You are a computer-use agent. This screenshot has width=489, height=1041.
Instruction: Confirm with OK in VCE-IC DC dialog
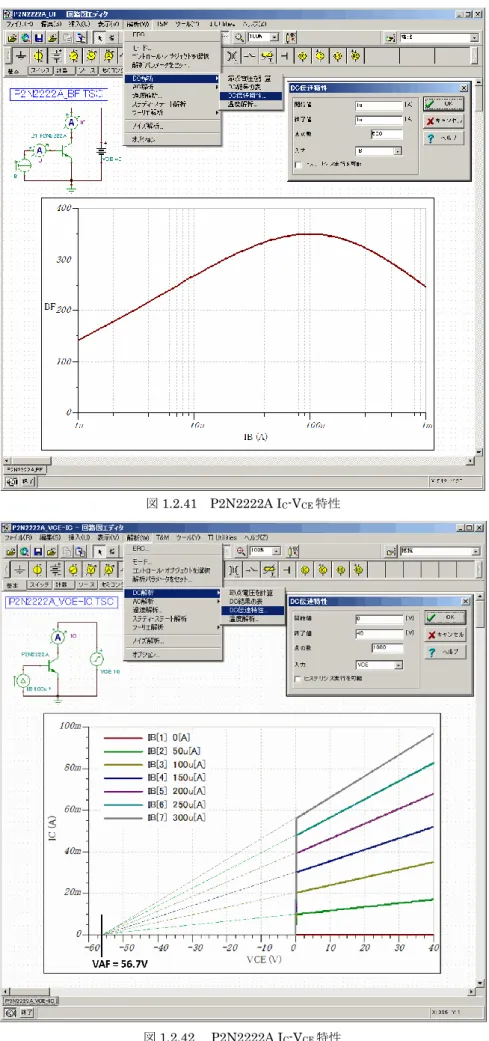(445, 617)
